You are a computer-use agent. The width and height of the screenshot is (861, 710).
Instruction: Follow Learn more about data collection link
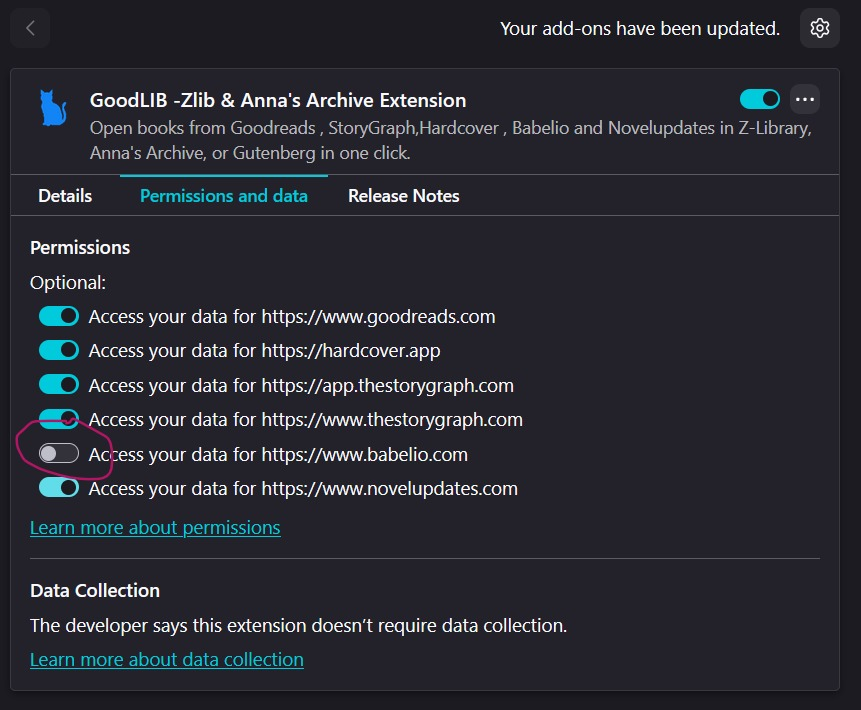pyautogui.click(x=167, y=660)
